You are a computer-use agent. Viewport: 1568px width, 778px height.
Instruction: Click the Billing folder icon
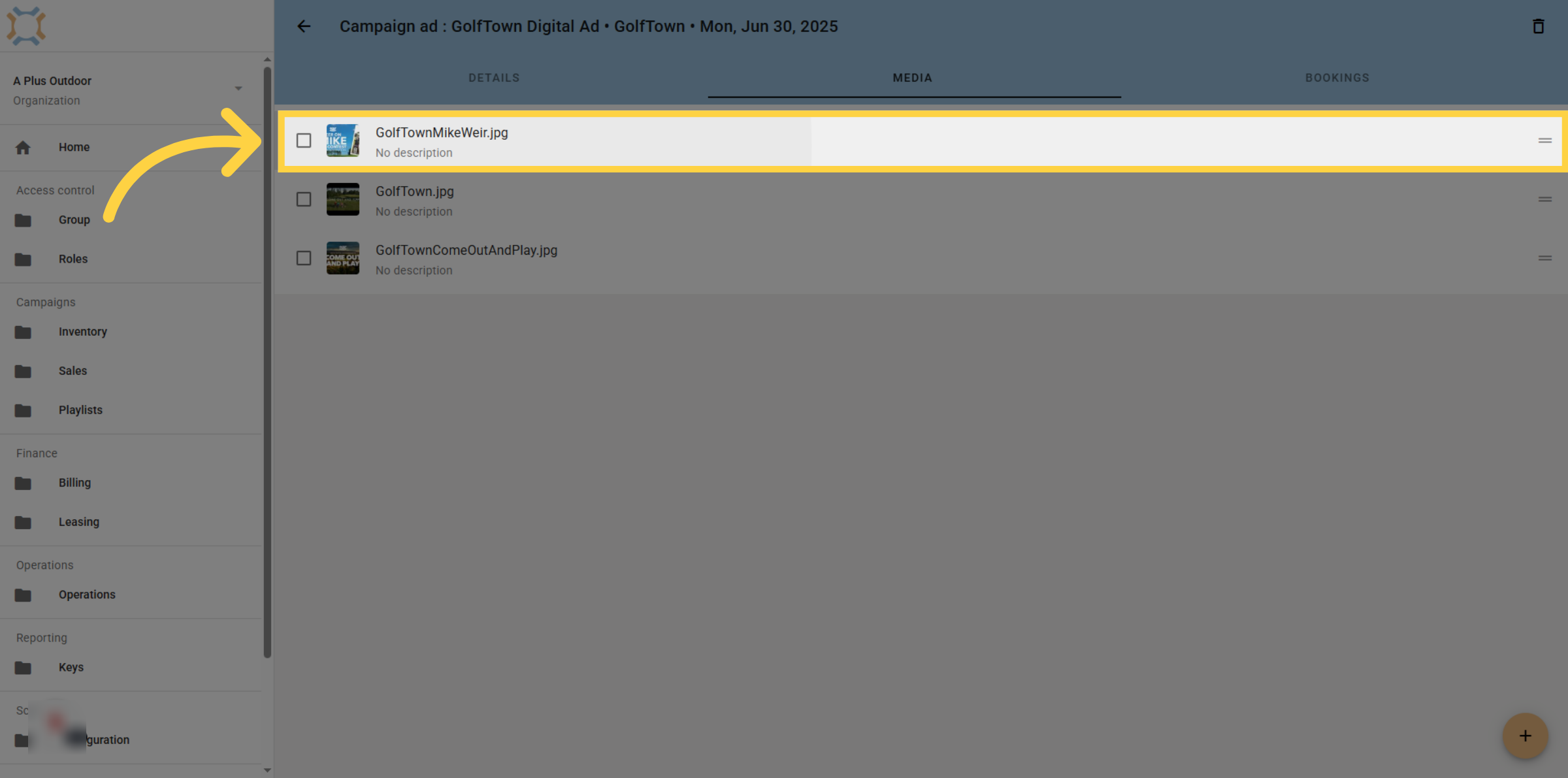[23, 483]
